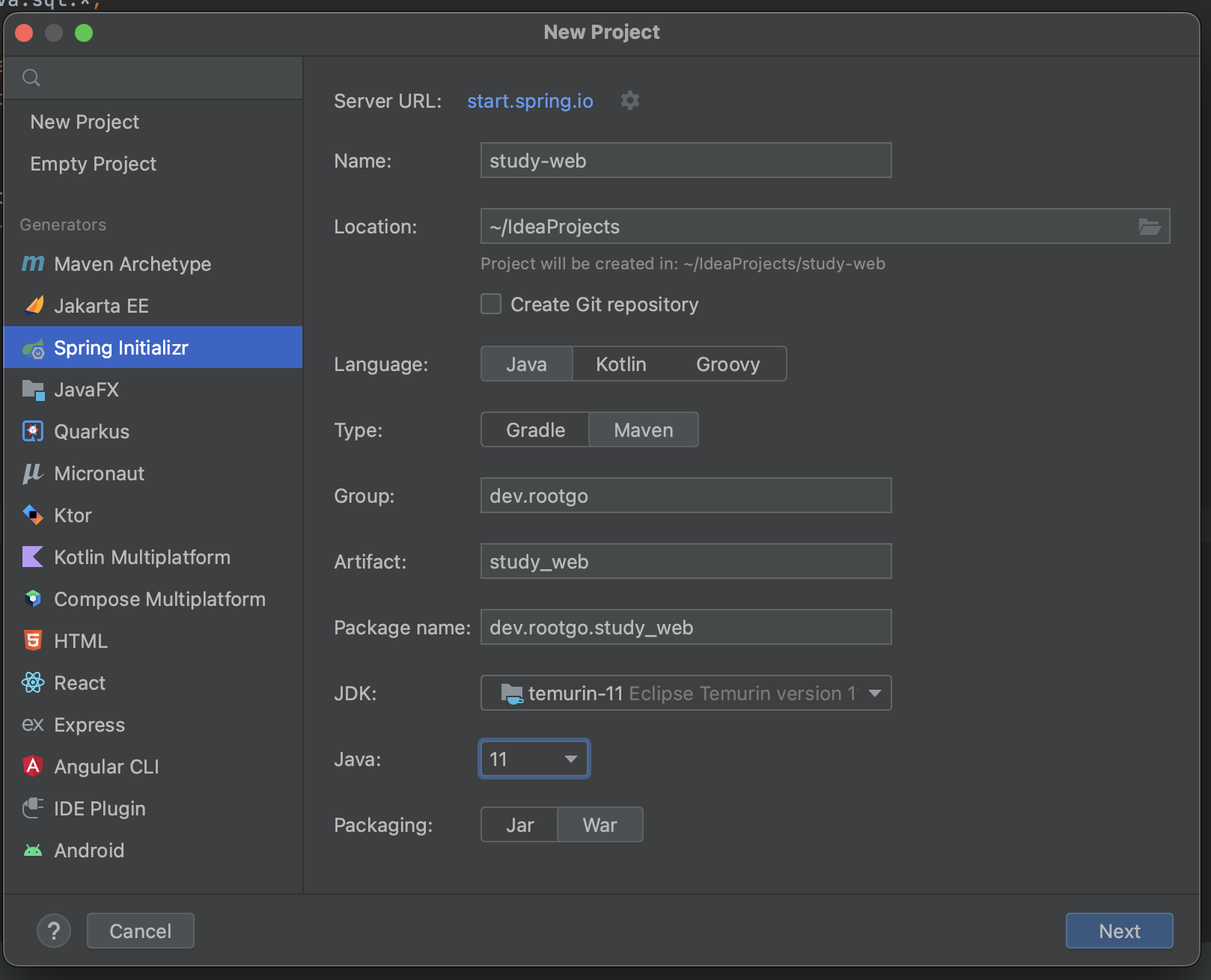Select React generator entry
Viewport: 1211px width, 980px height.
[x=153, y=683]
